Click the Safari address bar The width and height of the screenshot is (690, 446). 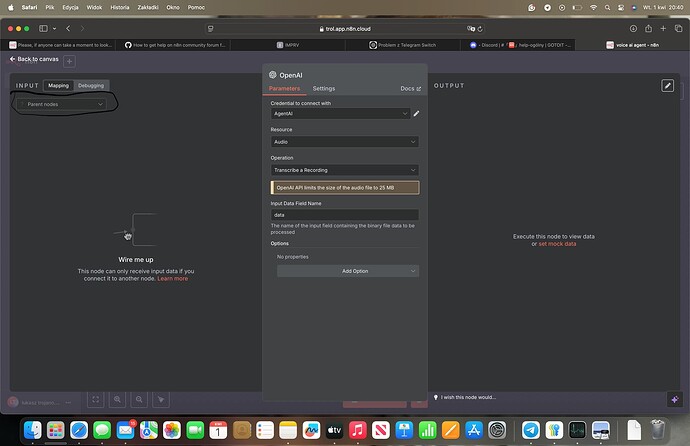pyautogui.click(x=345, y=29)
